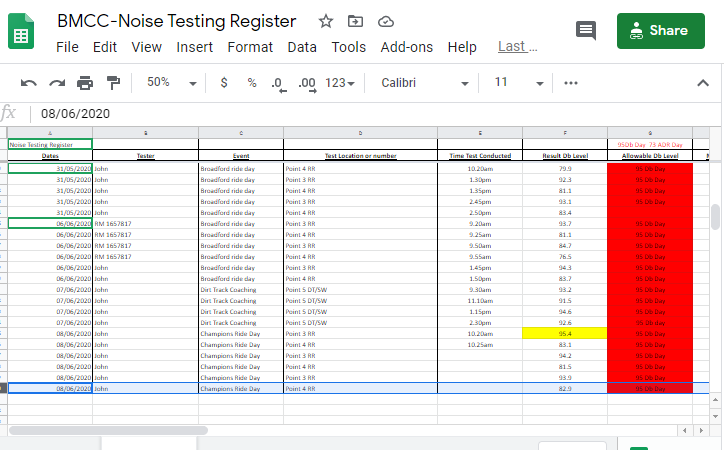This screenshot has width=724, height=450.
Task: Open the Insert menu
Action: 194,47
